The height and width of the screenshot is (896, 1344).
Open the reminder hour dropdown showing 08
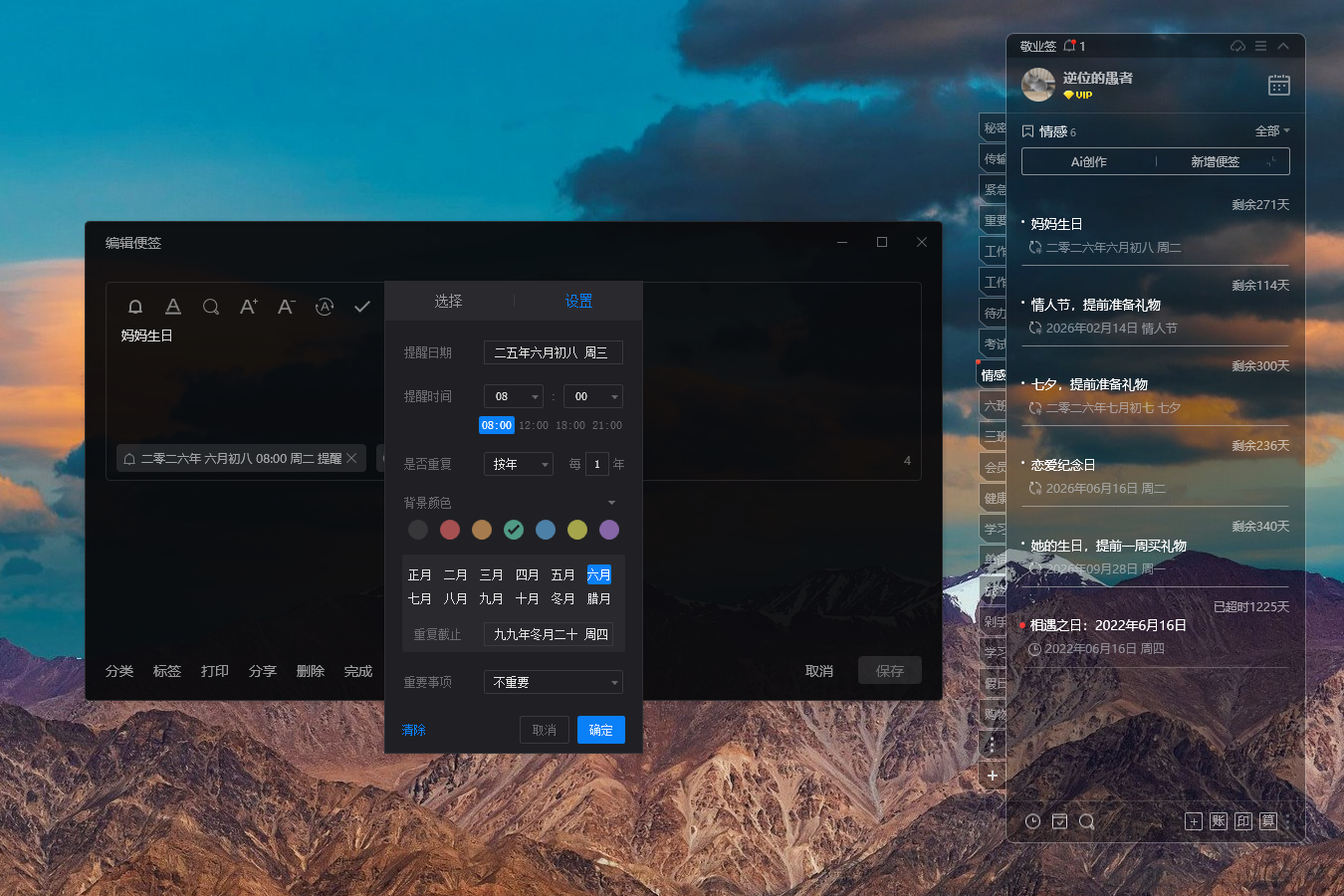513,396
